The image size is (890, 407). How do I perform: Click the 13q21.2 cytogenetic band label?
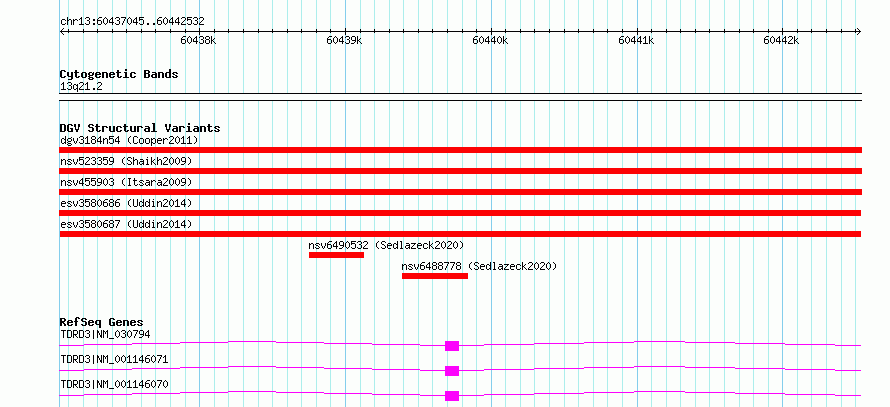[x=81, y=87]
